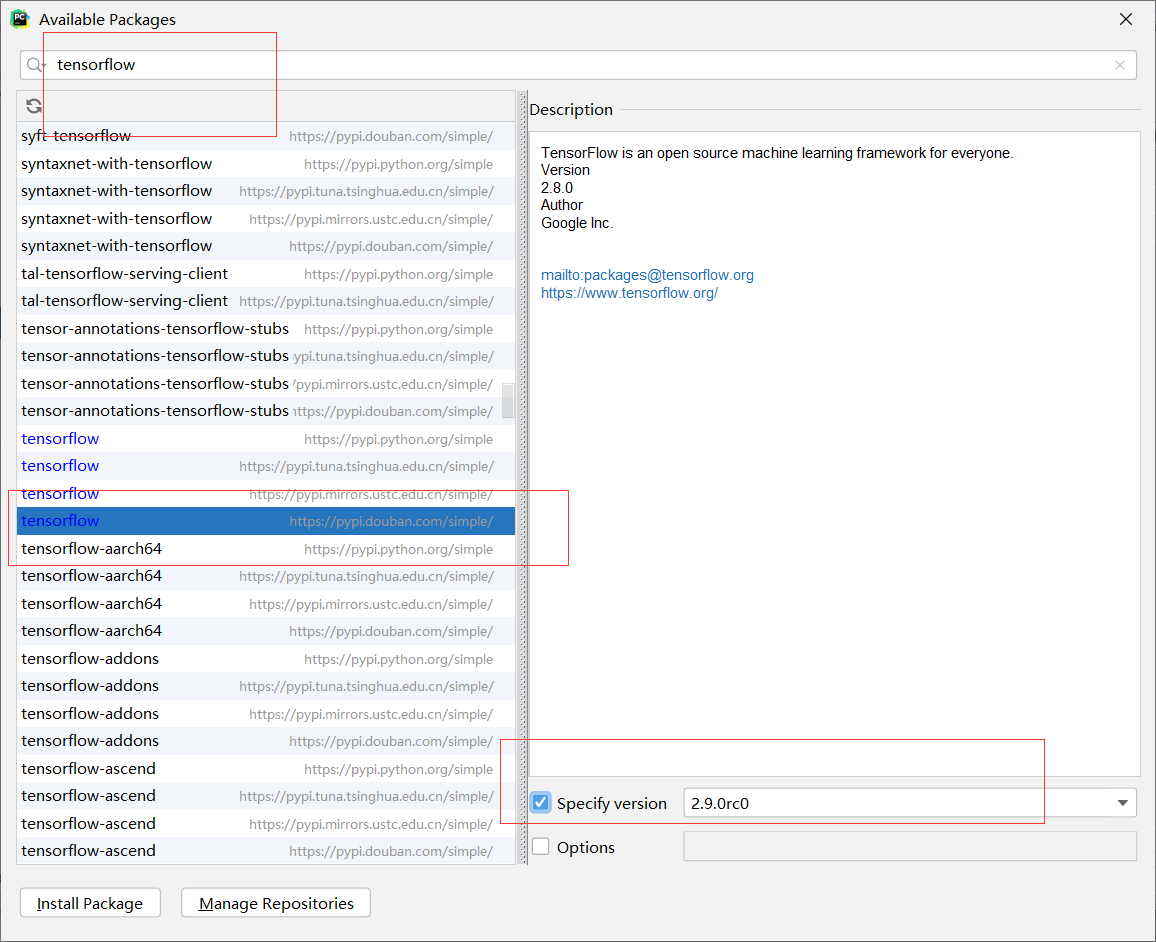The width and height of the screenshot is (1156, 942).
Task: Select tensorflow-aarch64 from tsinghua mirror
Action: [265, 576]
